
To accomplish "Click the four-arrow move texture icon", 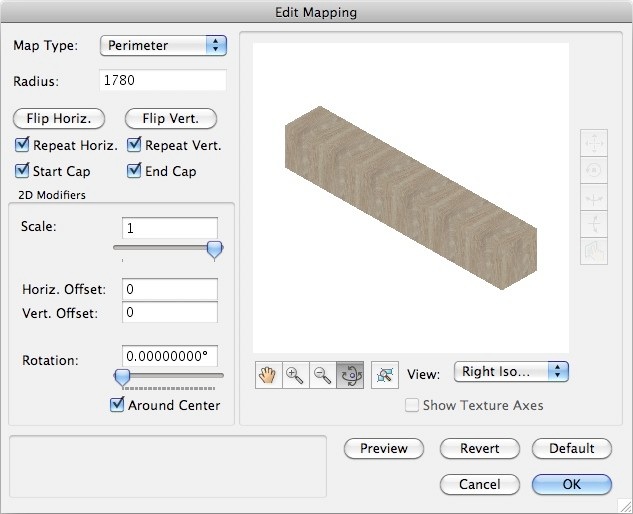I will pos(593,143).
